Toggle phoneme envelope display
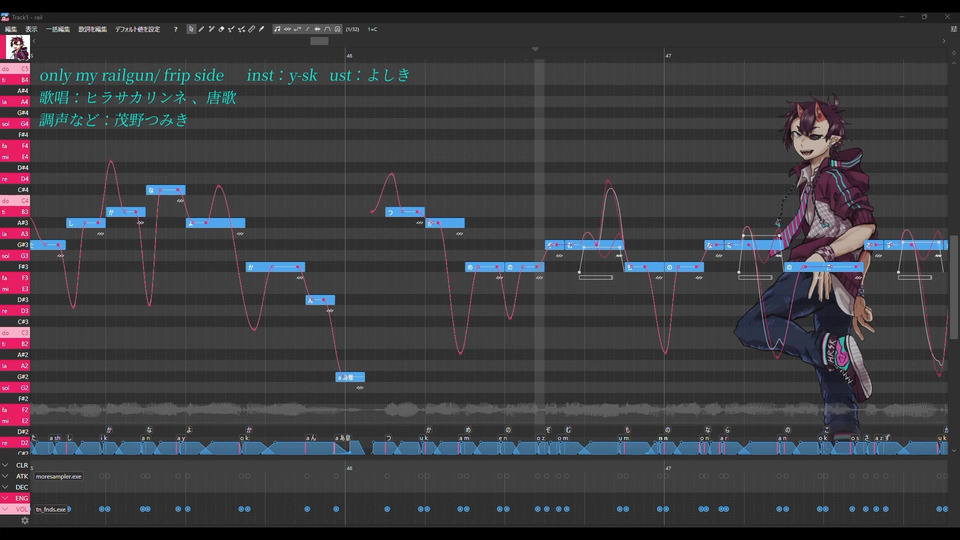 click(328, 29)
